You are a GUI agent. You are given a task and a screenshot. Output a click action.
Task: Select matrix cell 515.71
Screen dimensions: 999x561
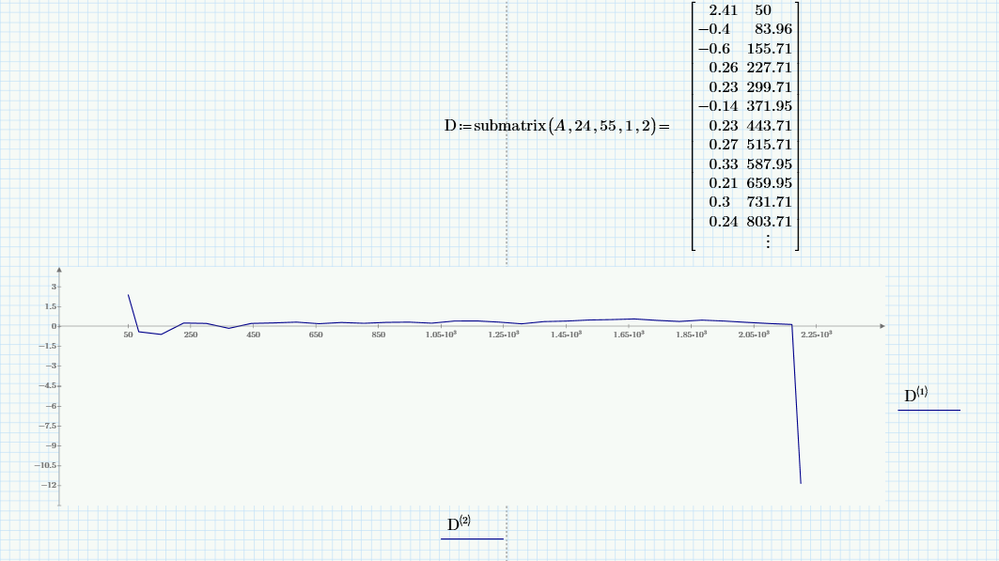click(769, 145)
